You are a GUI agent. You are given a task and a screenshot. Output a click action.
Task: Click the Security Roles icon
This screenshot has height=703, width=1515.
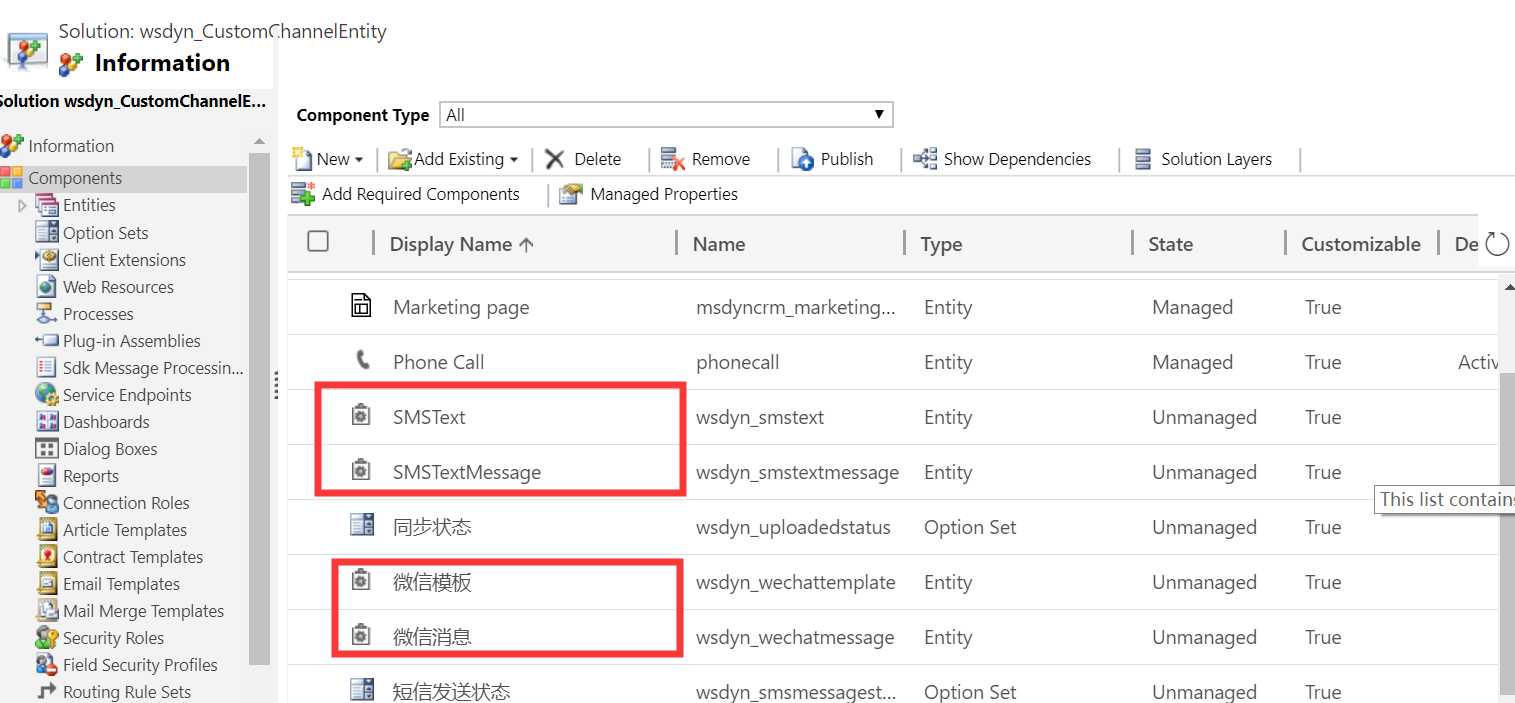tap(47, 637)
